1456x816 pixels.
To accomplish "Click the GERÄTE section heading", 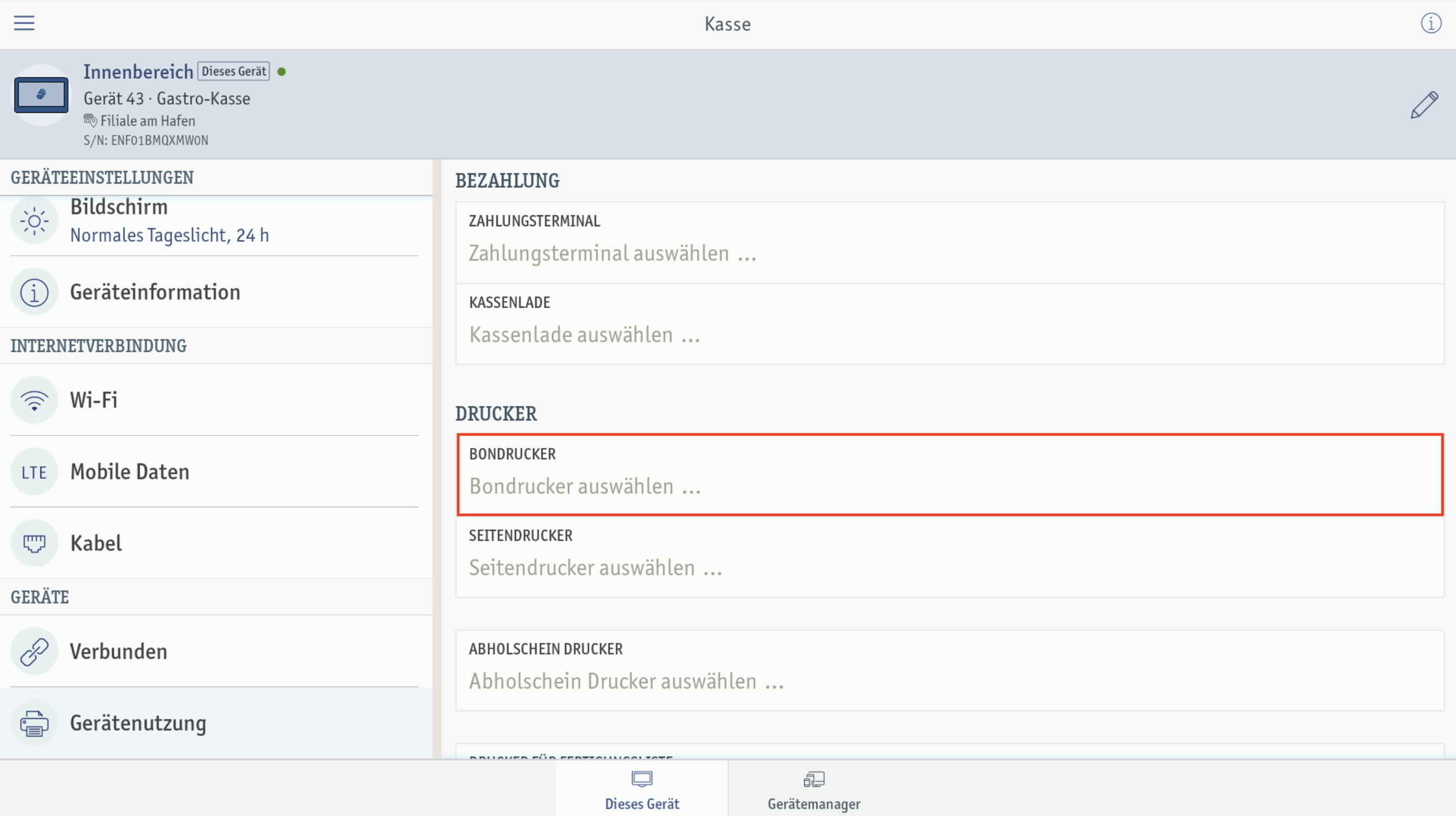I will coord(40,597).
